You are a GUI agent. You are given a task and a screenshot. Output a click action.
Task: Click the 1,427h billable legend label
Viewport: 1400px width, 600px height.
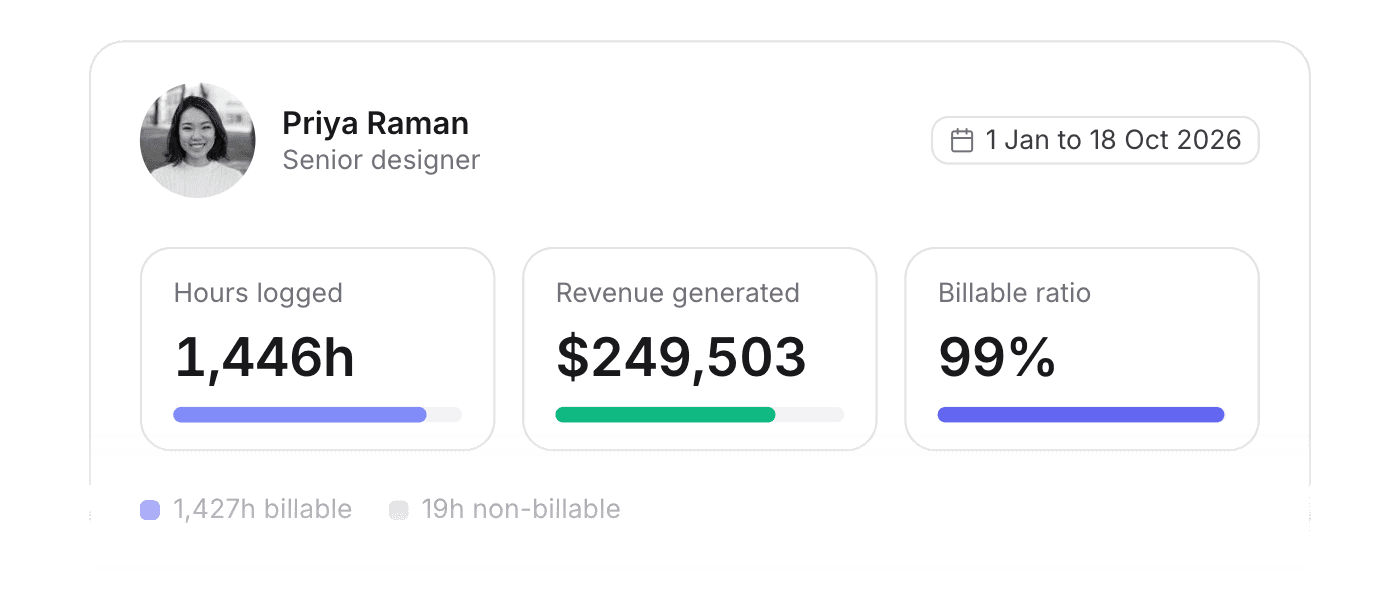pos(263,509)
